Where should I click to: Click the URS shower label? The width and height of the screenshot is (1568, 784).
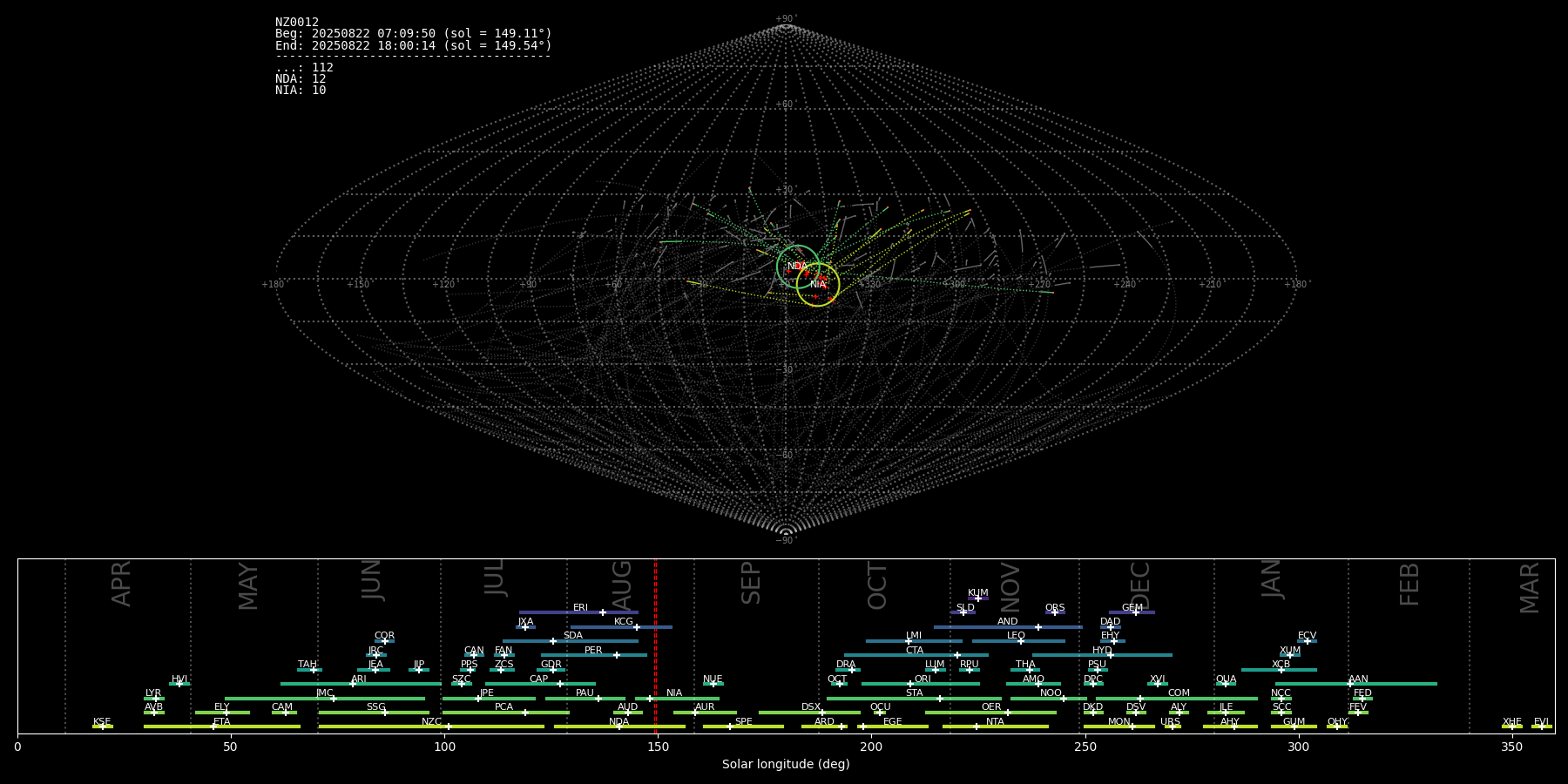click(1170, 722)
